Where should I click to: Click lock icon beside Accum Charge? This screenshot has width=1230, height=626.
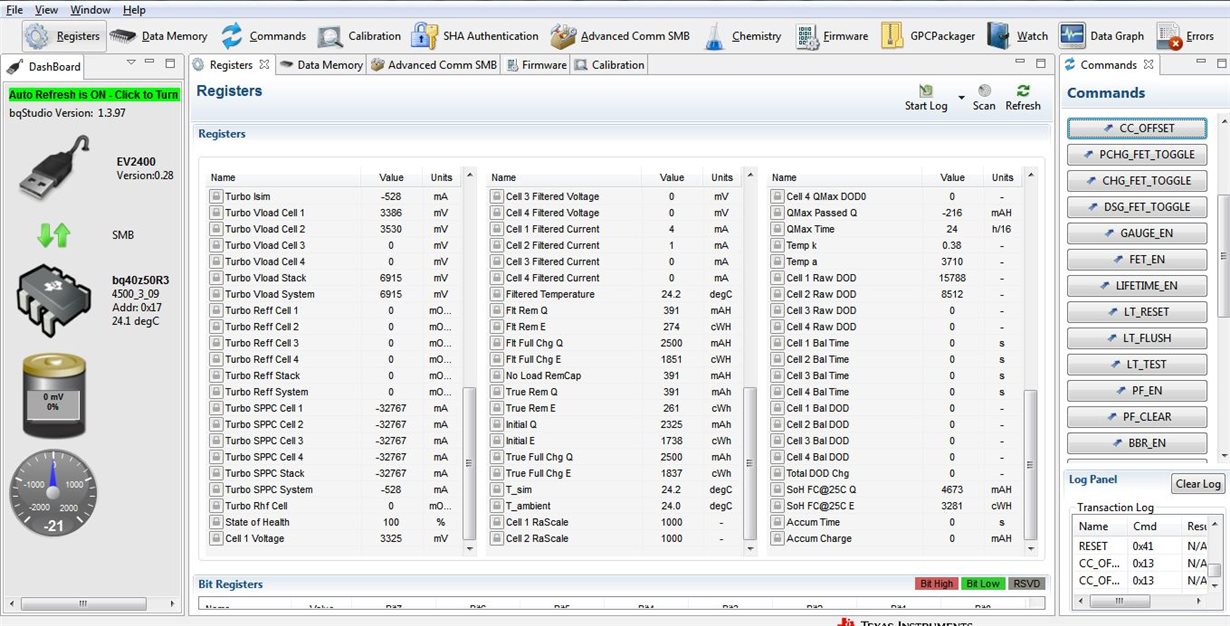(776, 538)
